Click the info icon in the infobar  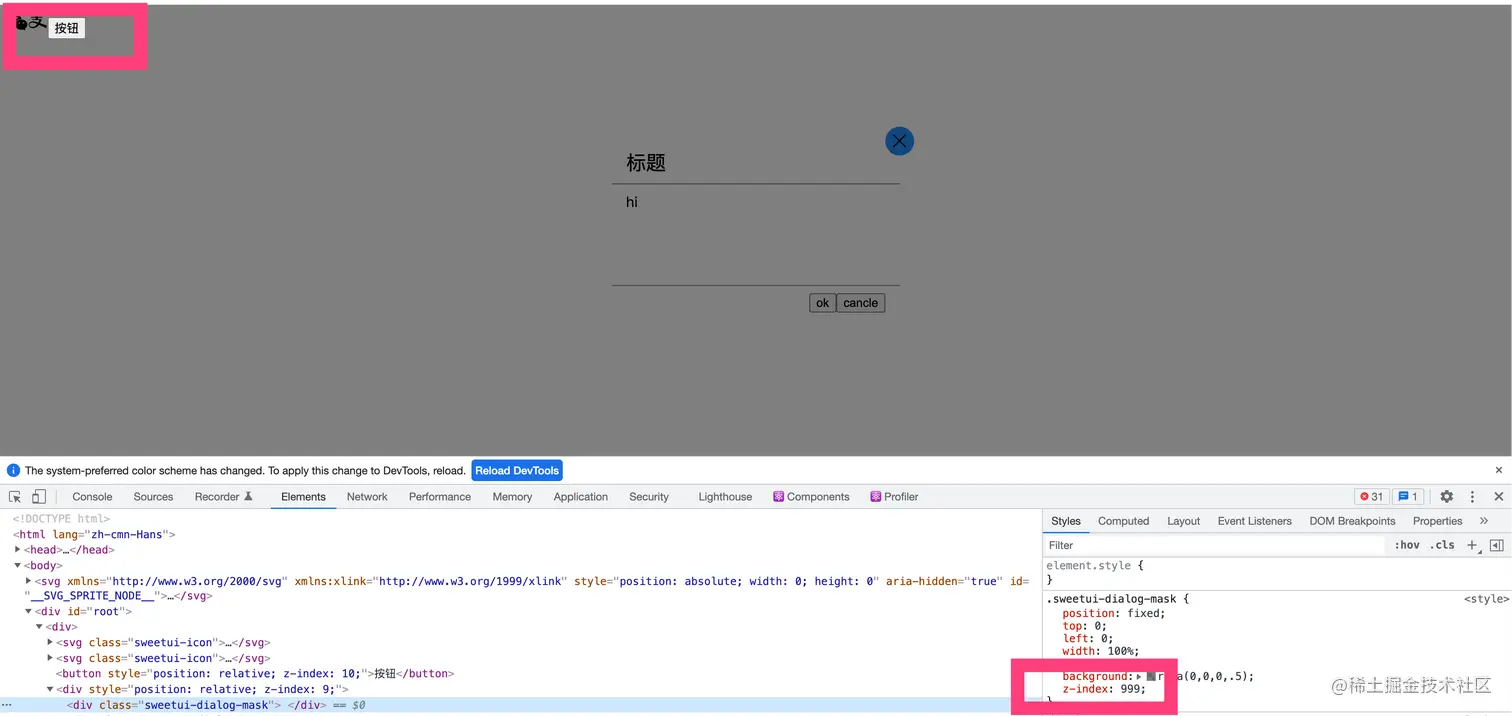[14, 470]
